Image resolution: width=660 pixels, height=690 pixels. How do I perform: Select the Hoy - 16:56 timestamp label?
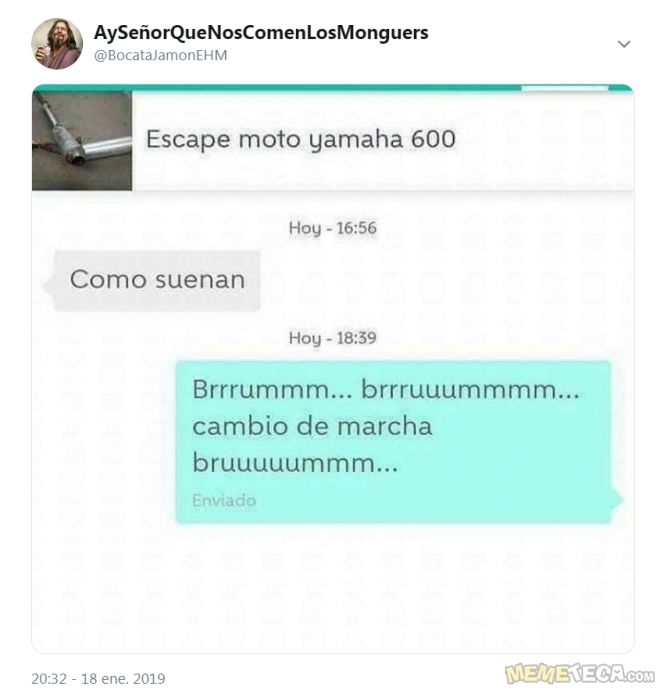click(x=333, y=228)
